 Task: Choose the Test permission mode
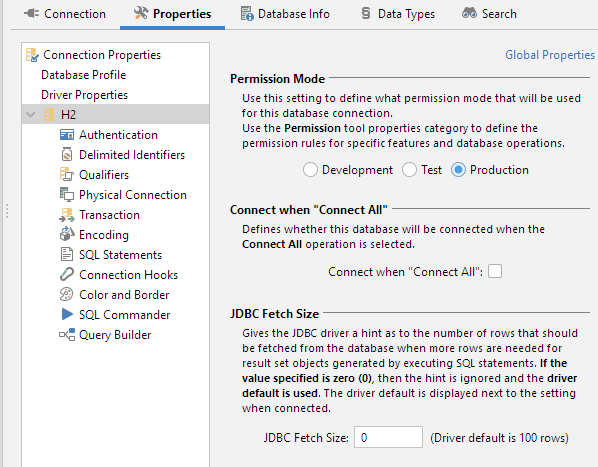point(409,170)
